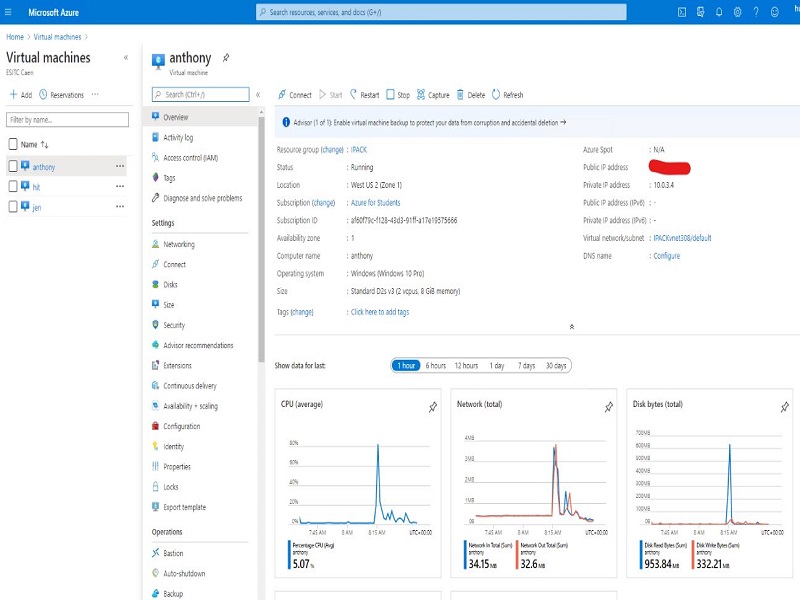Open portal settings gear
This screenshot has height=600, width=800.
tap(737, 12)
